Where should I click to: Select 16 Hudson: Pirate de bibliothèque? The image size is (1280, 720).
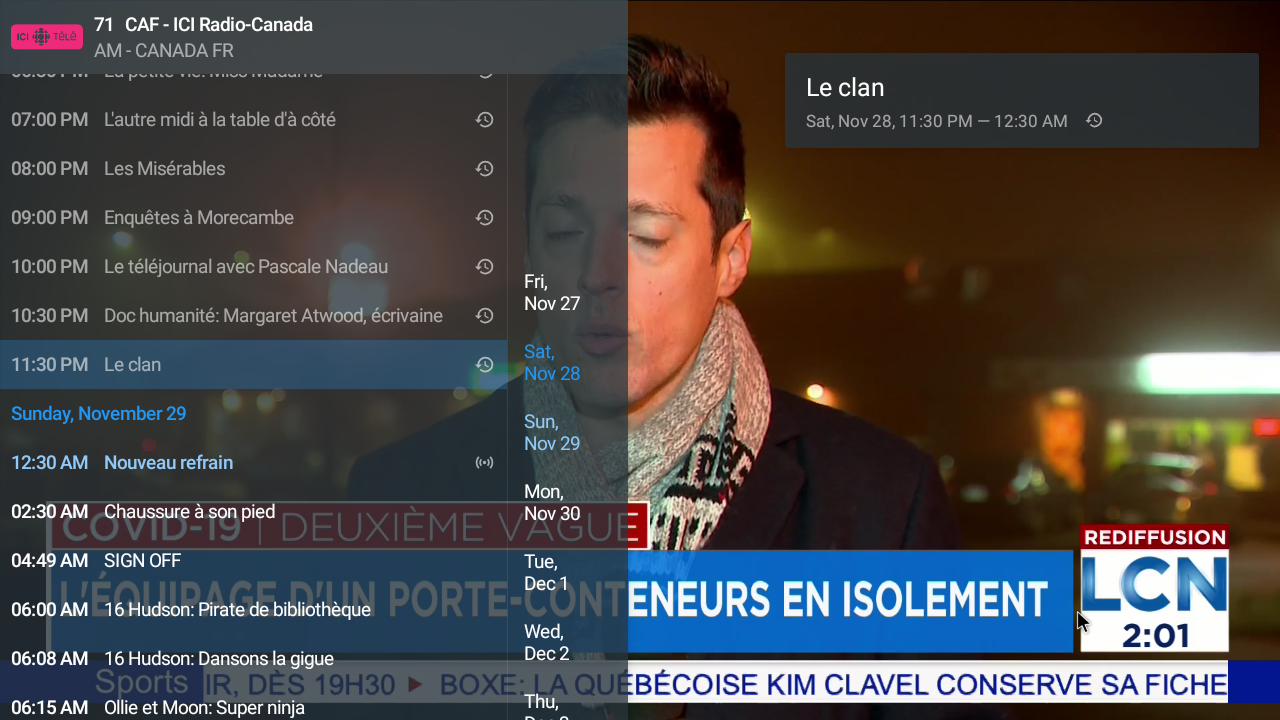point(253,610)
